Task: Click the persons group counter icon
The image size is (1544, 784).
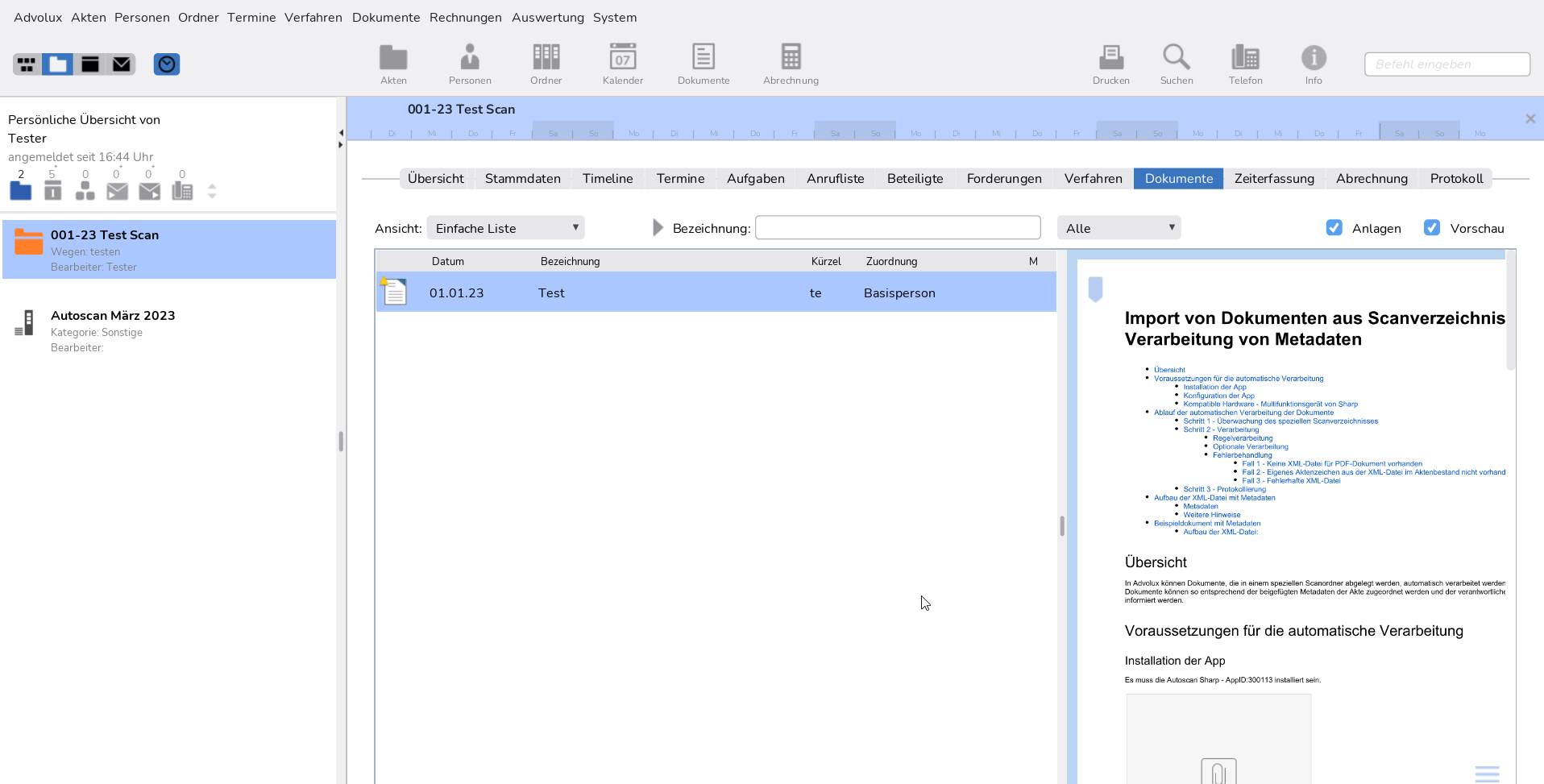Action: [x=85, y=191]
